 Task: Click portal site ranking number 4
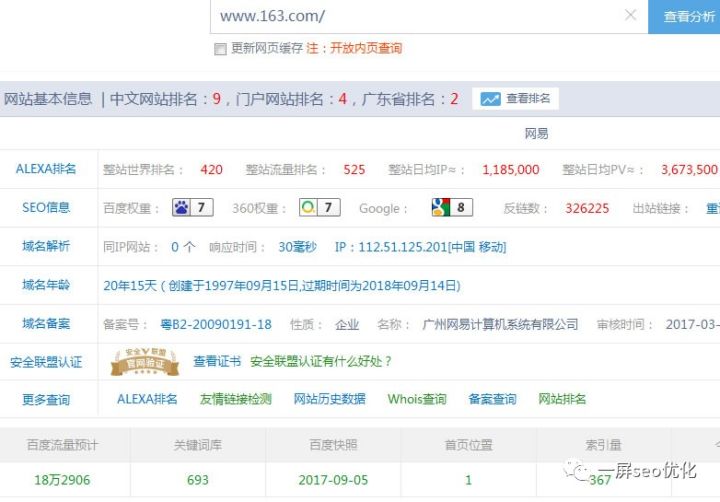pos(343,99)
